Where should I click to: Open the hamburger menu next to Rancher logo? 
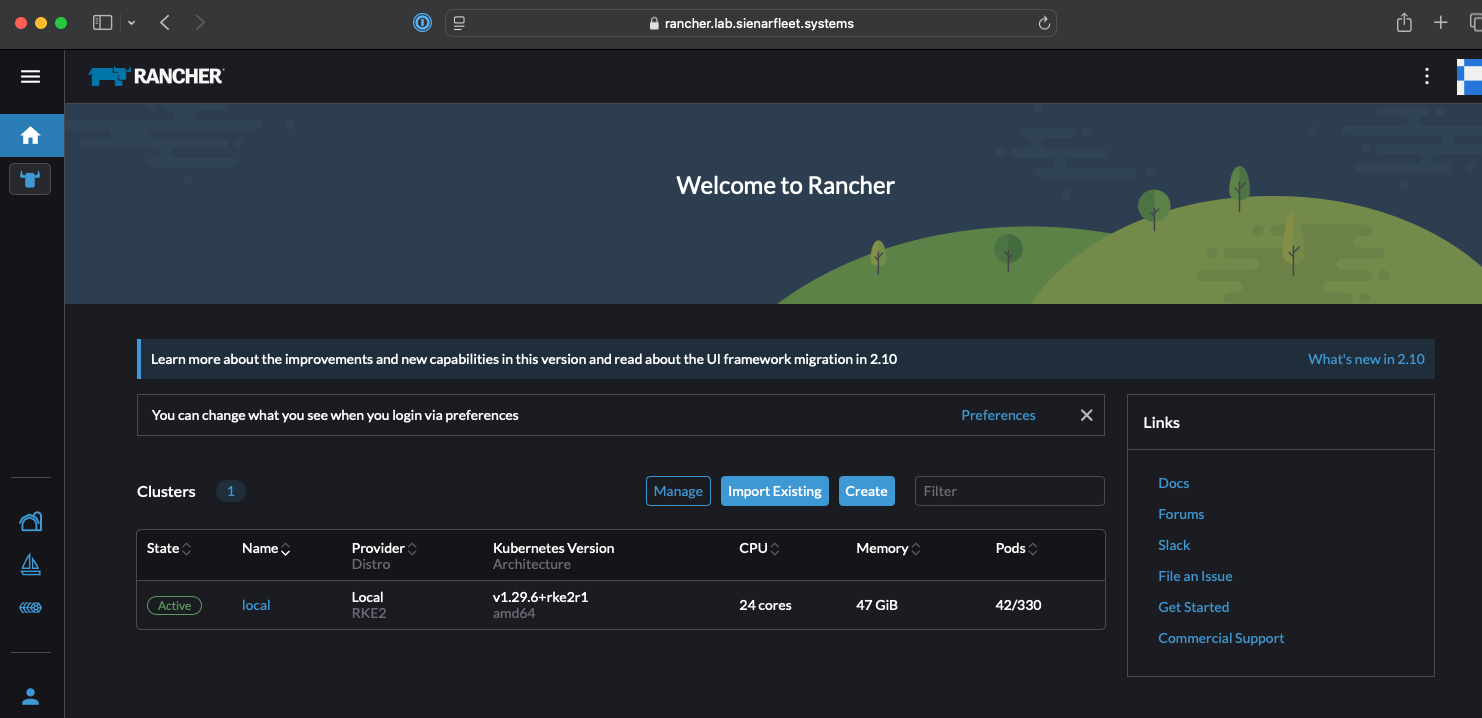coord(30,76)
